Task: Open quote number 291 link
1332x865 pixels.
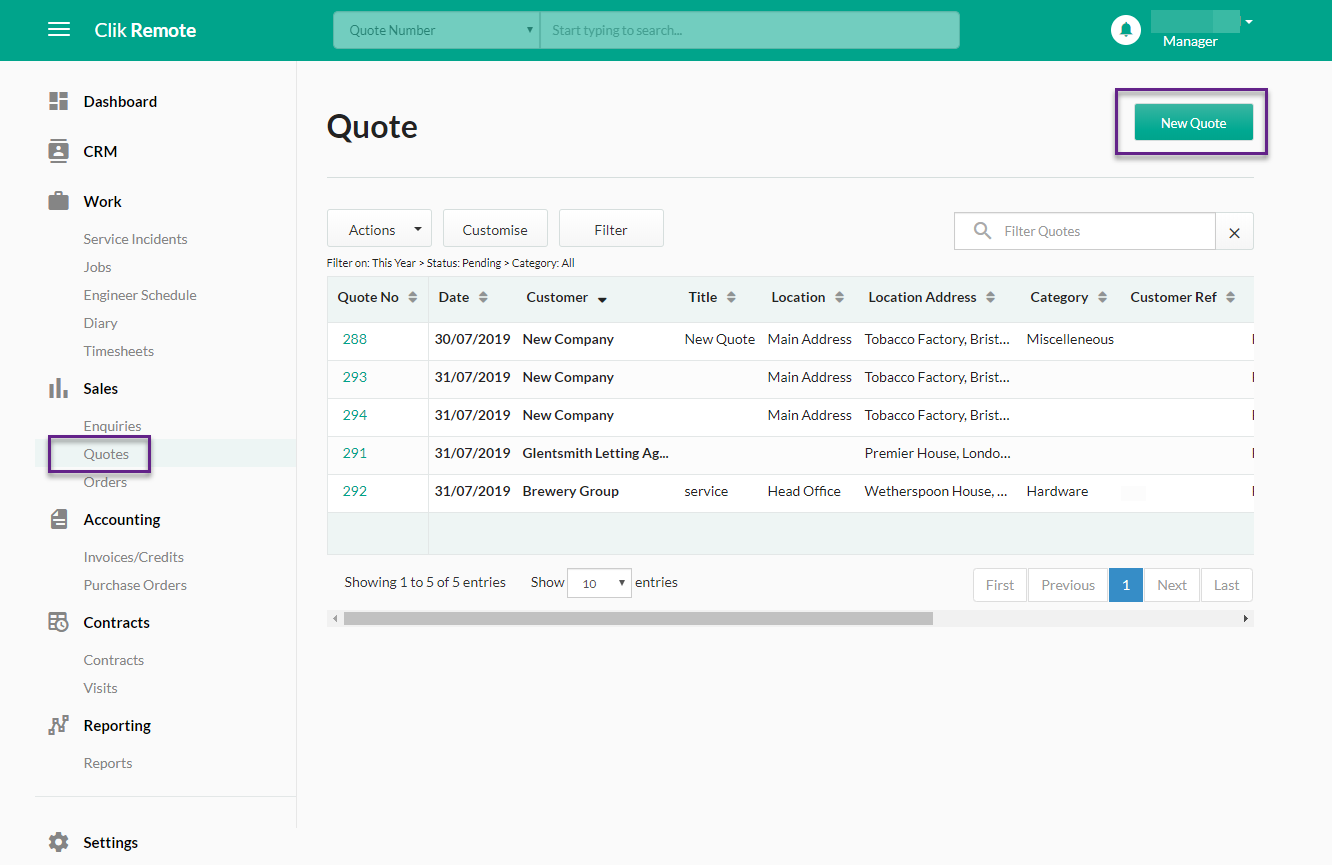Action: [x=355, y=453]
